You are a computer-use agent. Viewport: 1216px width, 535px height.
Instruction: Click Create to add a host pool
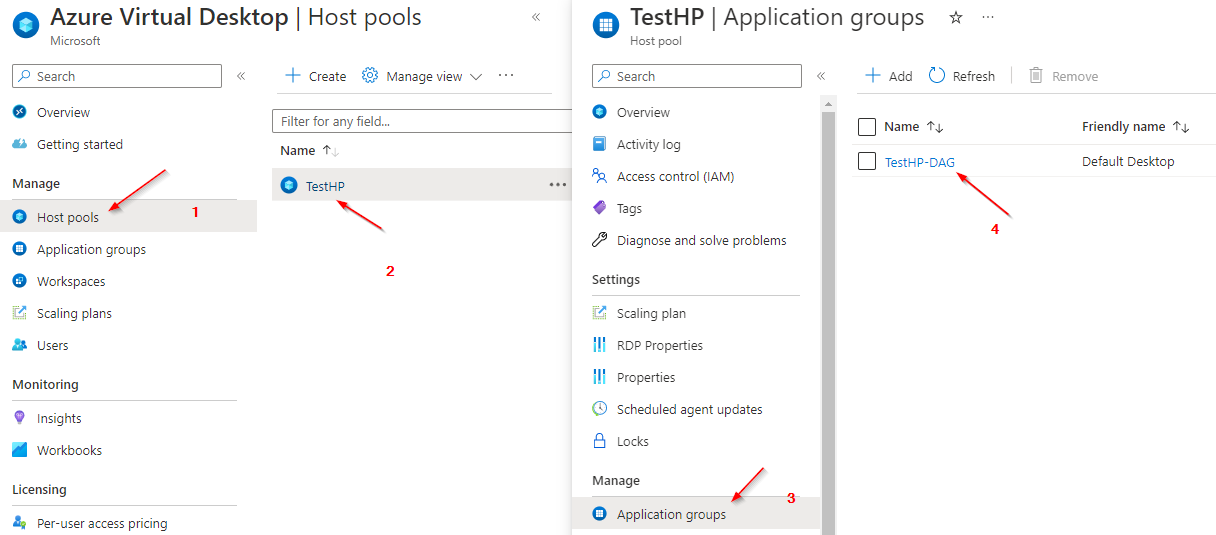pos(316,76)
